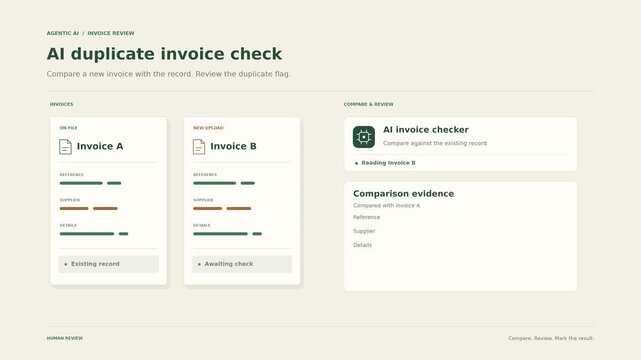Screen dimensions: 641x360
Task: Click the INVOICES section label
Action: pos(61,104)
